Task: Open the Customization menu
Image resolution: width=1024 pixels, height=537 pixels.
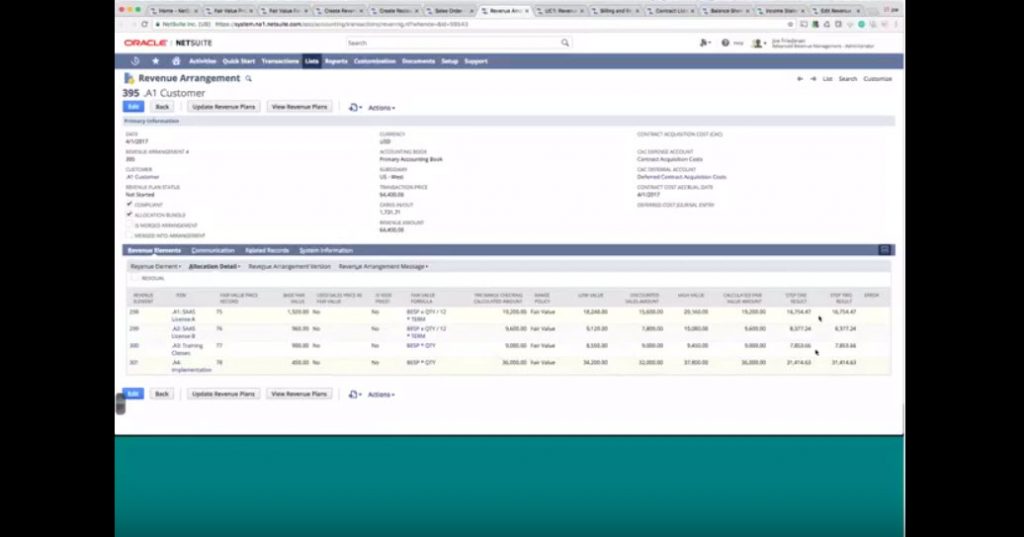Action: click(x=375, y=61)
